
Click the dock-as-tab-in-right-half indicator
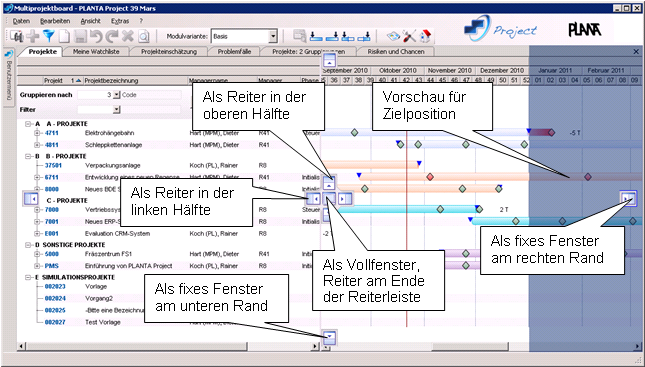(x=345, y=199)
